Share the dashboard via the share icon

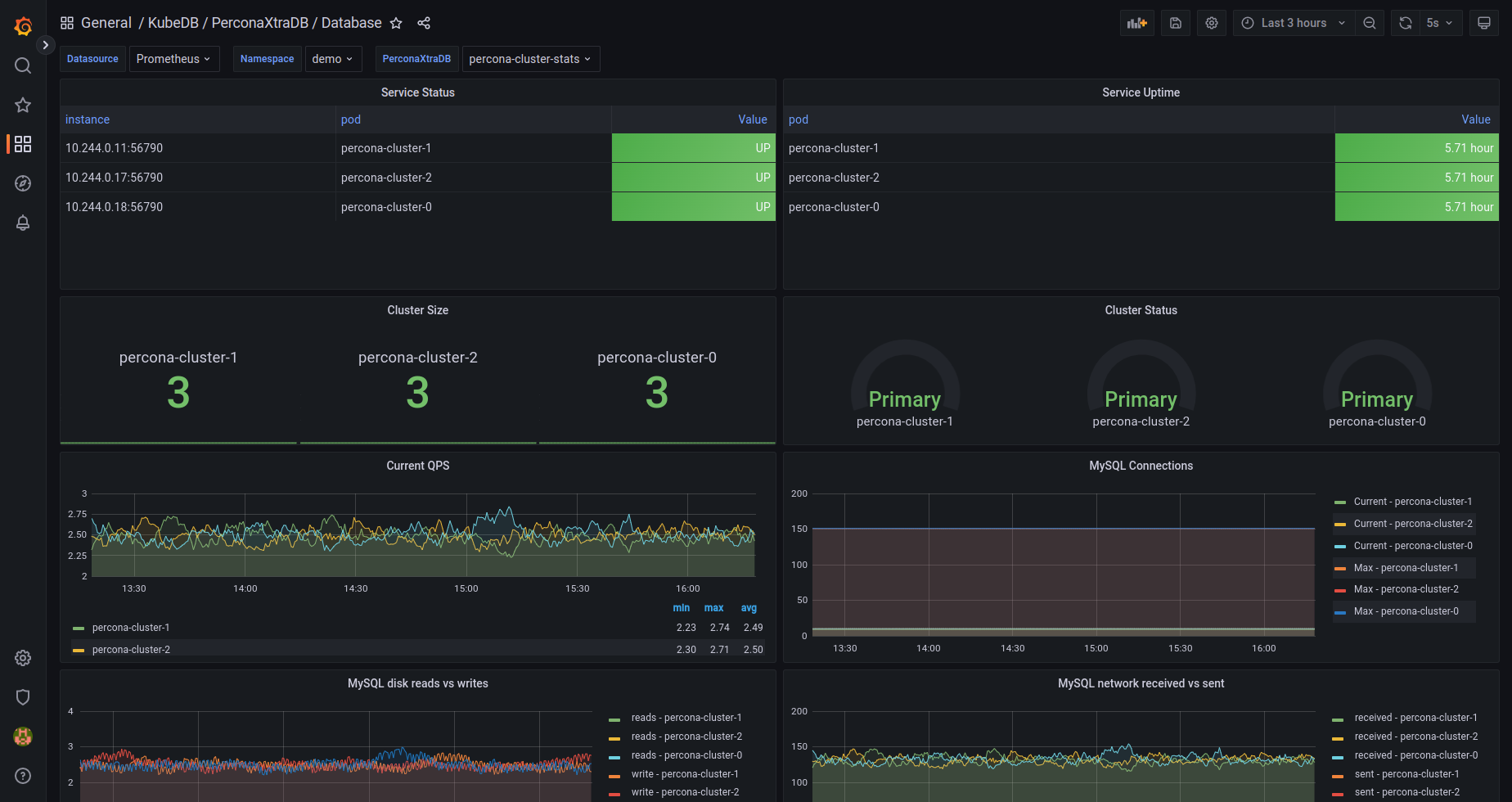pyautogui.click(x=424, y=23)
